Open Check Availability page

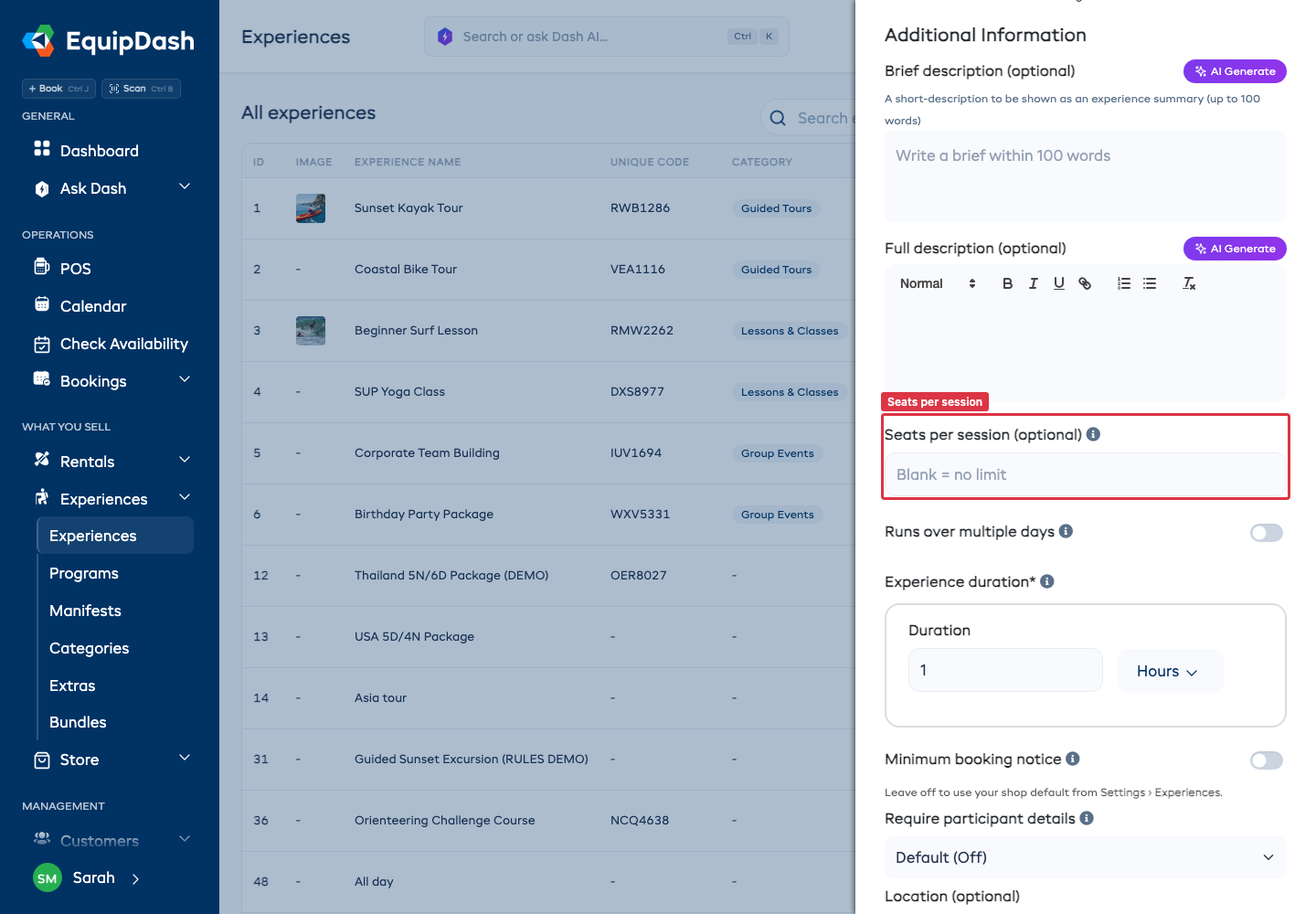(123, 344)
